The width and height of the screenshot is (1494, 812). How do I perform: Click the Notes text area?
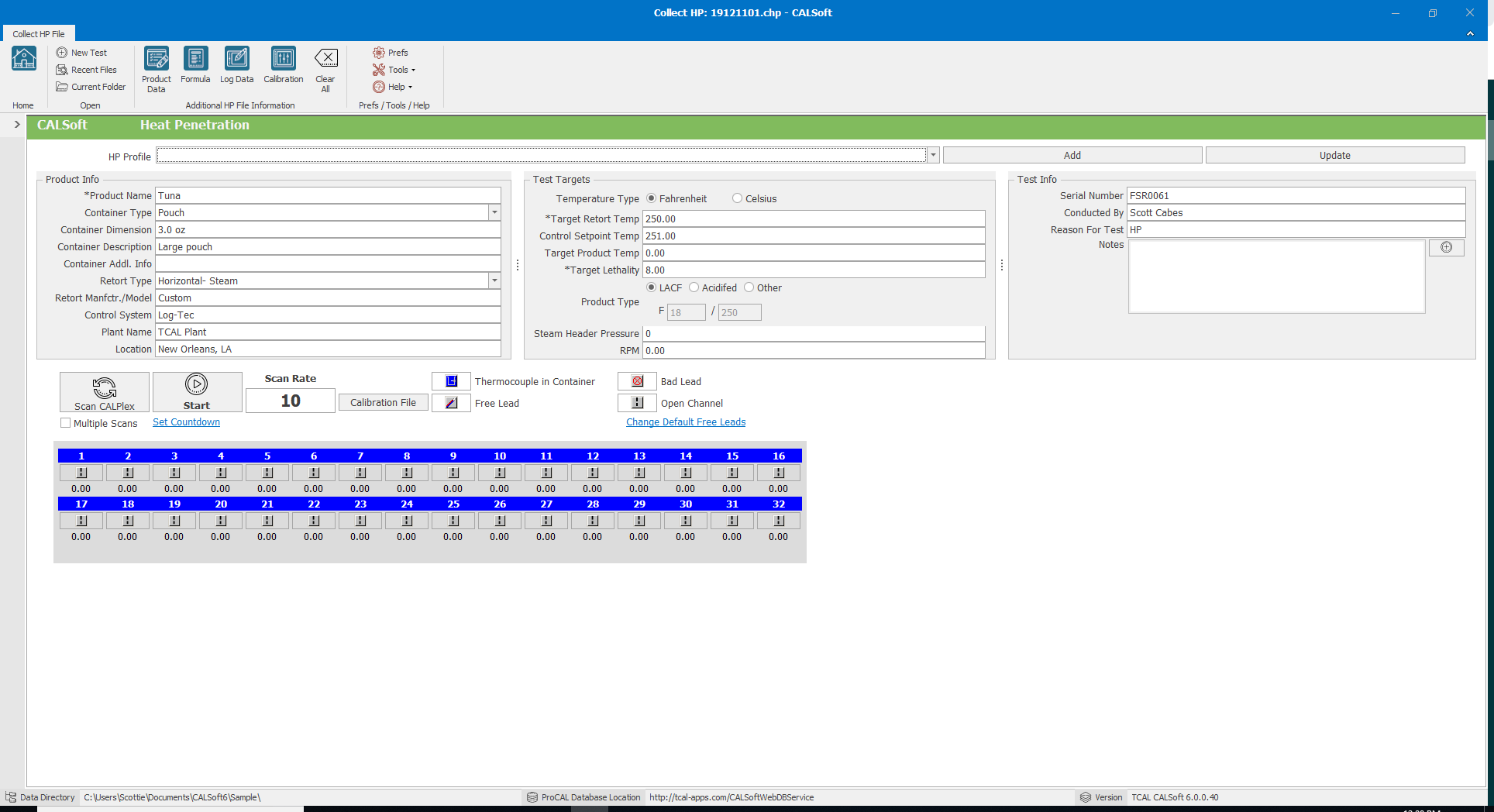click(1276, 276)
